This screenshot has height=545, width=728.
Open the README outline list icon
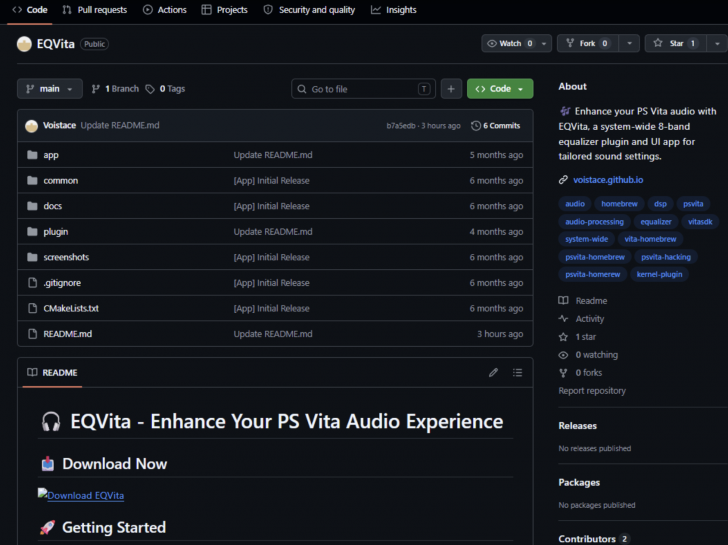[x=517, y=372]
